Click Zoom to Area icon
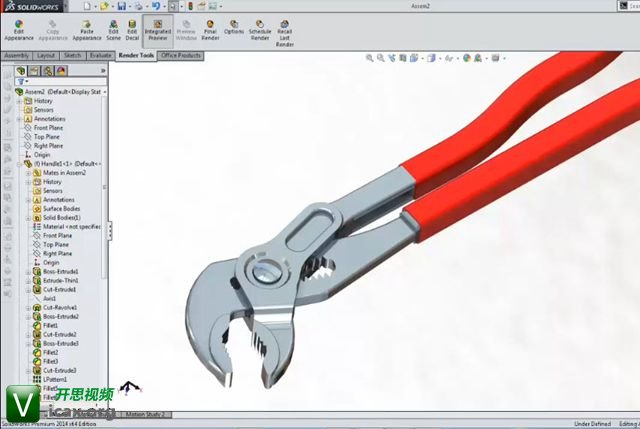The height and width of the screenshot is (429, 640). pyautogui.click(x=381, y=58)
